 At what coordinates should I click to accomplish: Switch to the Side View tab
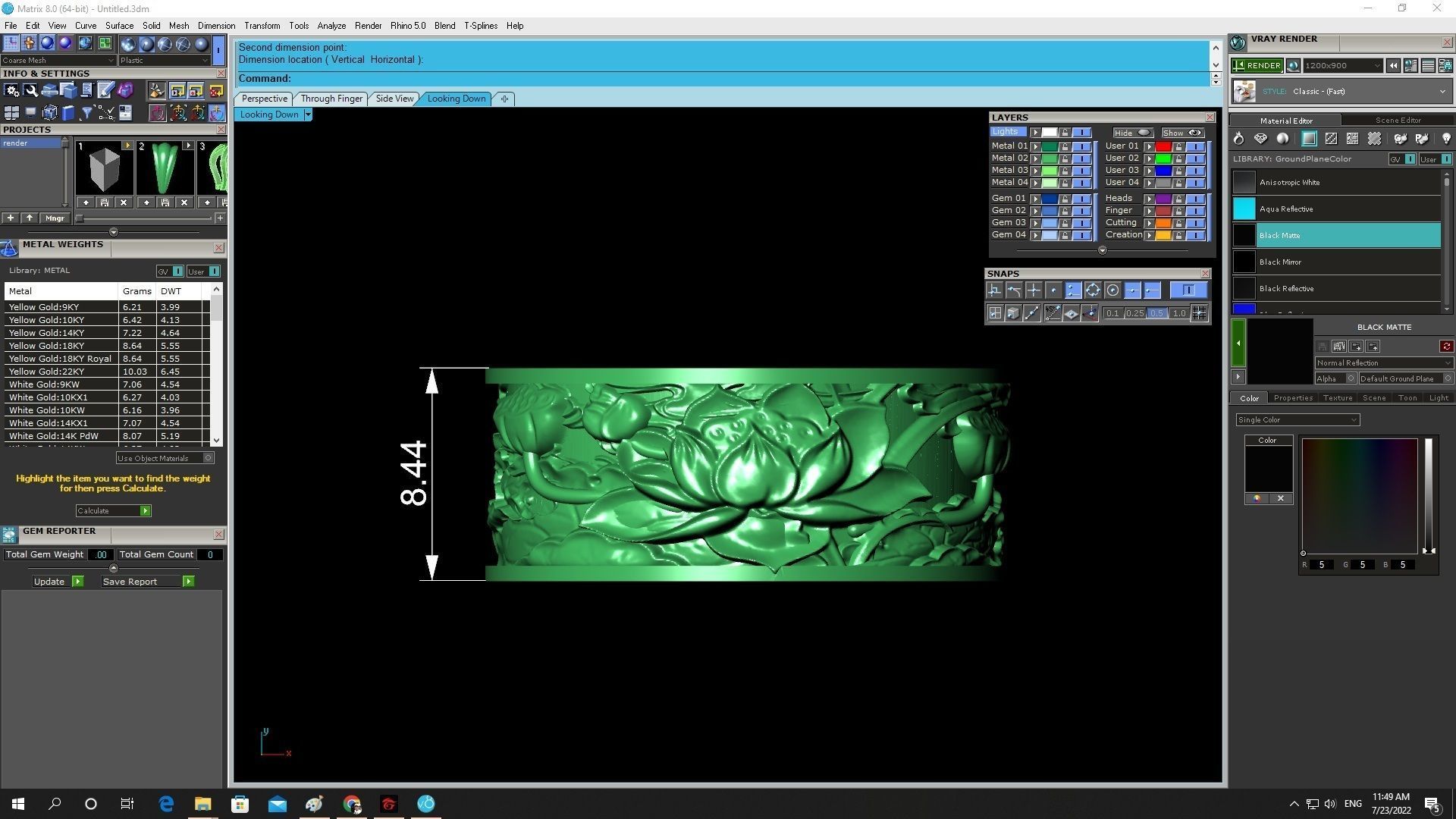tap(394, 99)
